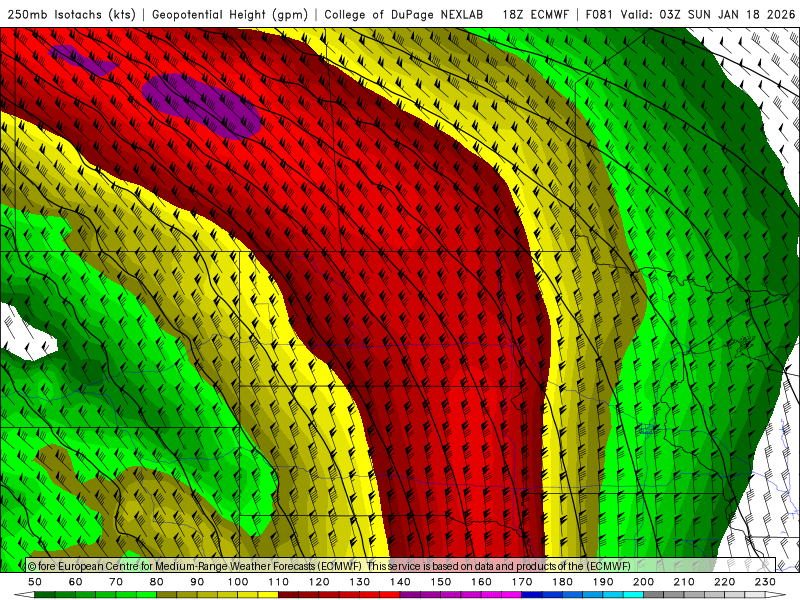Click the right arrowhead of the color scale
Viewport: 800px width, 600px height.
(776, 595)
